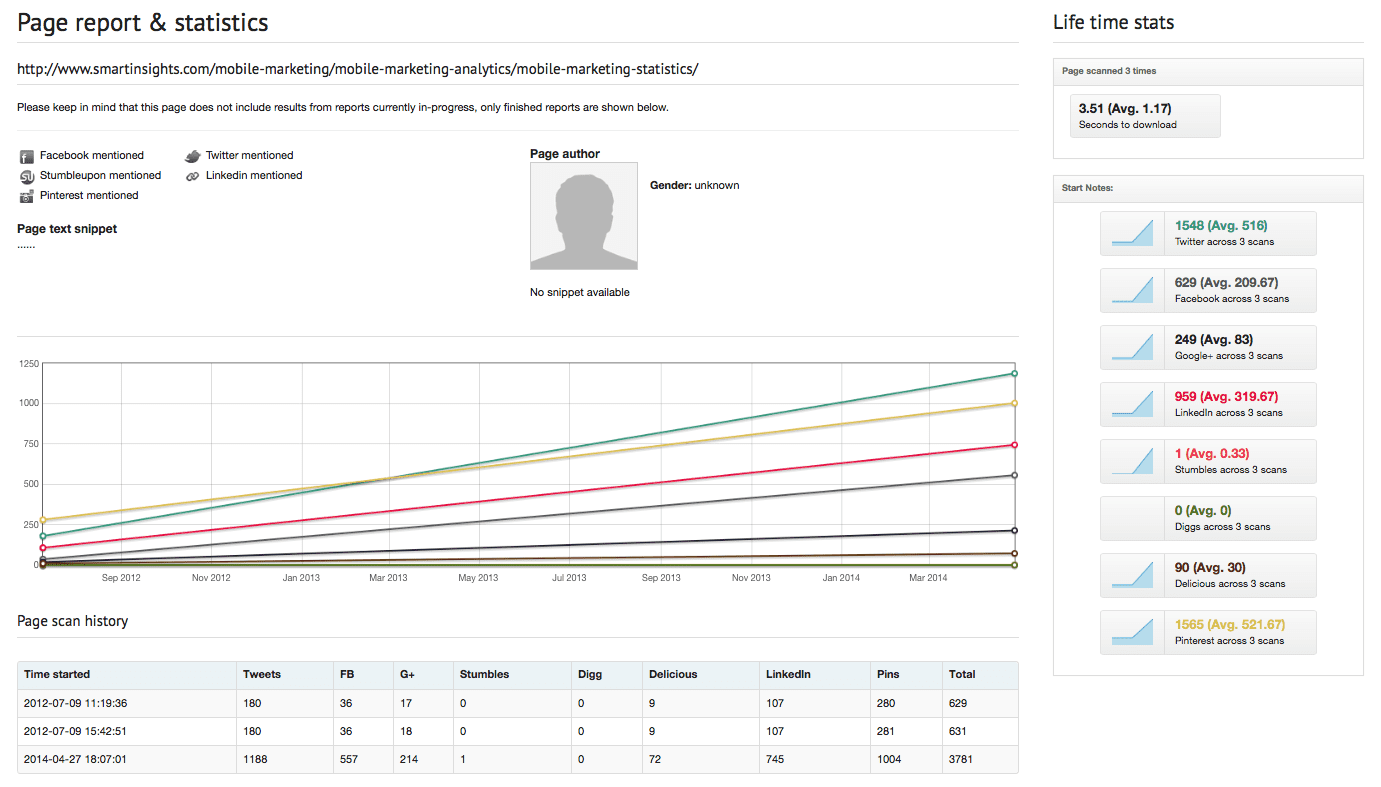Click the 3.51 seconds to download box
This screenshot has width=1381, height=787.
[1145, 116]
